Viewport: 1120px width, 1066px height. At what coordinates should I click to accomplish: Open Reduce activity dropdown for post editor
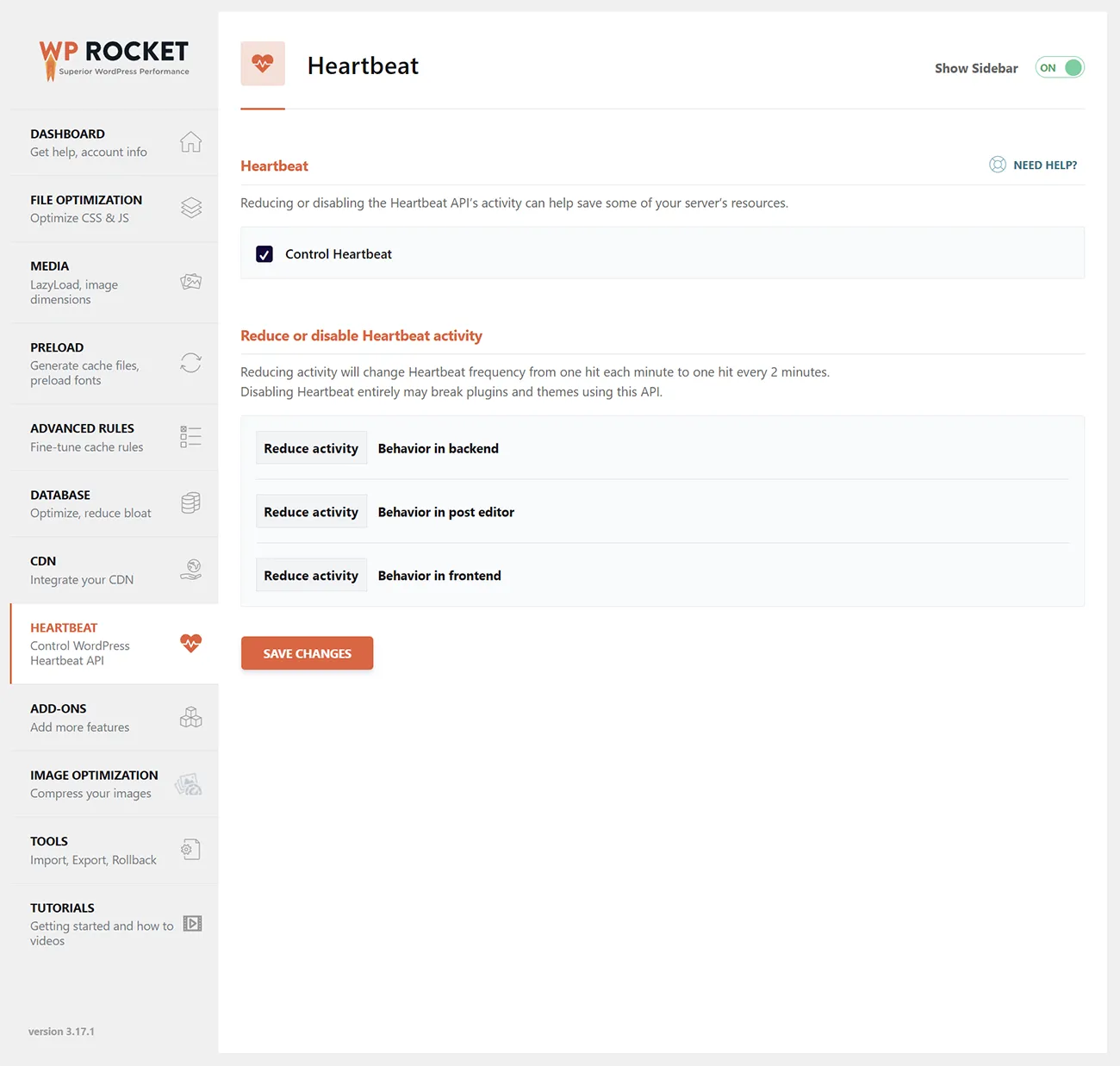(x=311, y=512)
